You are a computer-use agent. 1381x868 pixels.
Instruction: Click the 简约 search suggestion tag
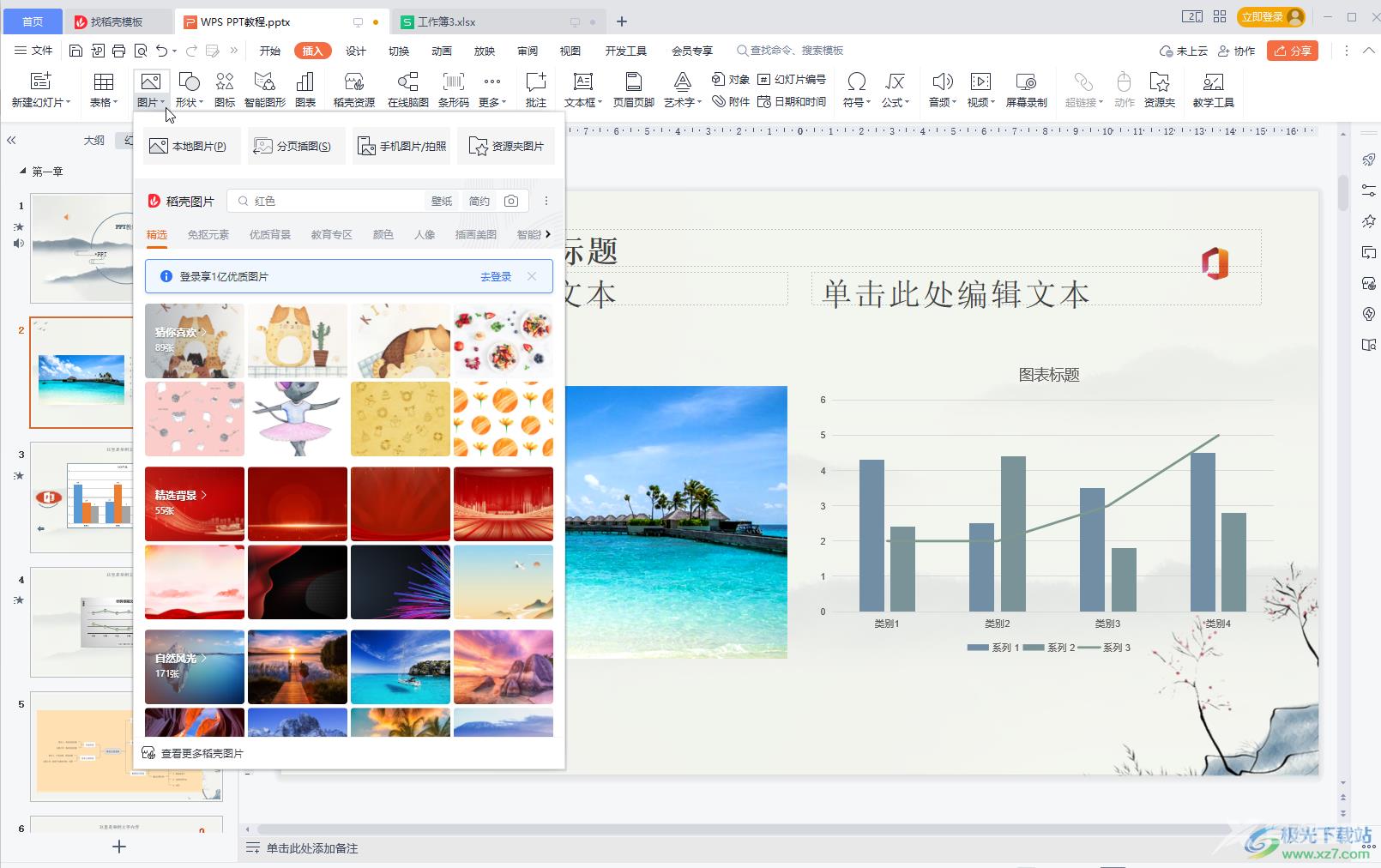(x=479, y=201)
